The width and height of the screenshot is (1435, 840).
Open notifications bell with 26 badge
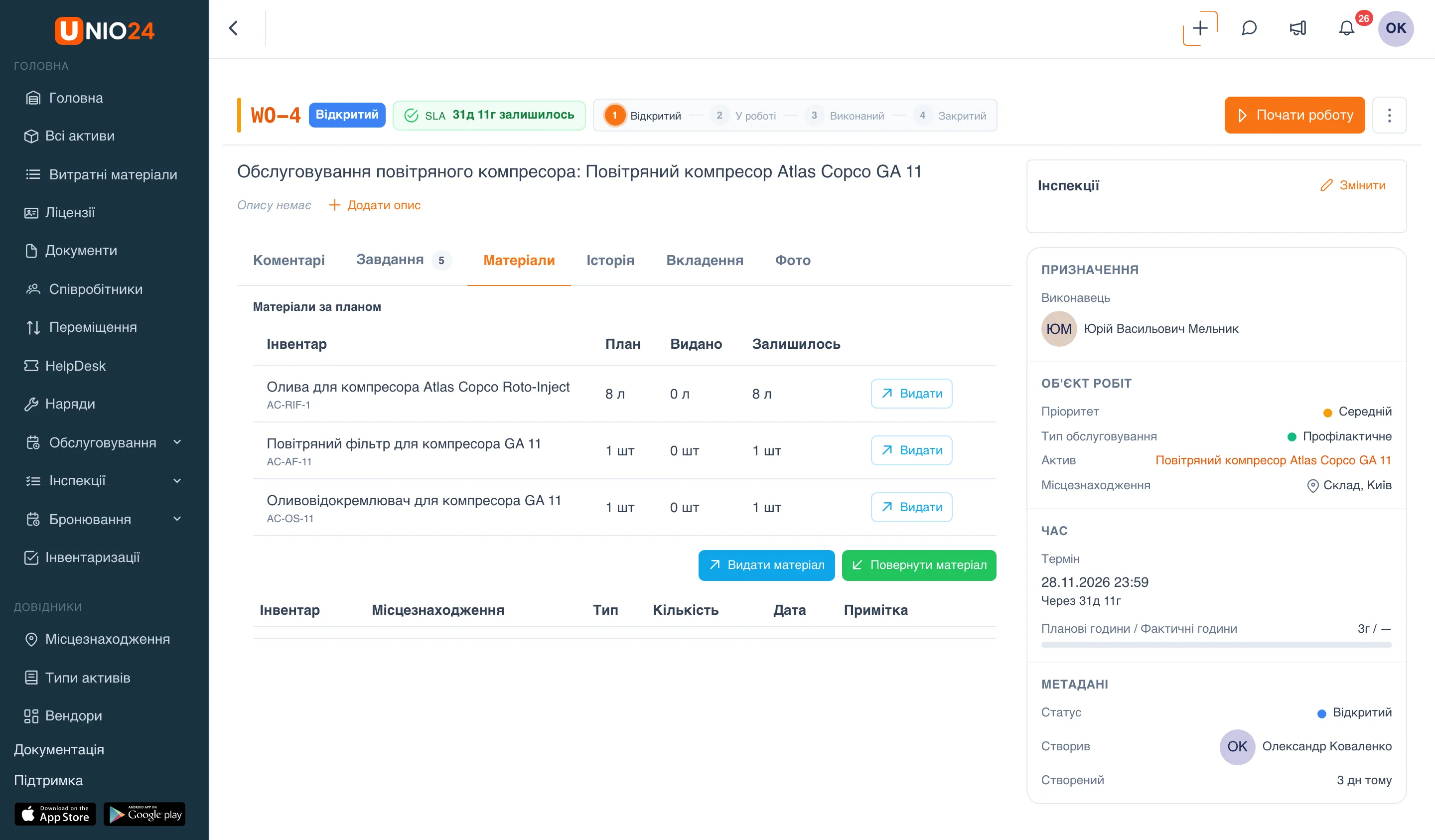coord(1347,28)
